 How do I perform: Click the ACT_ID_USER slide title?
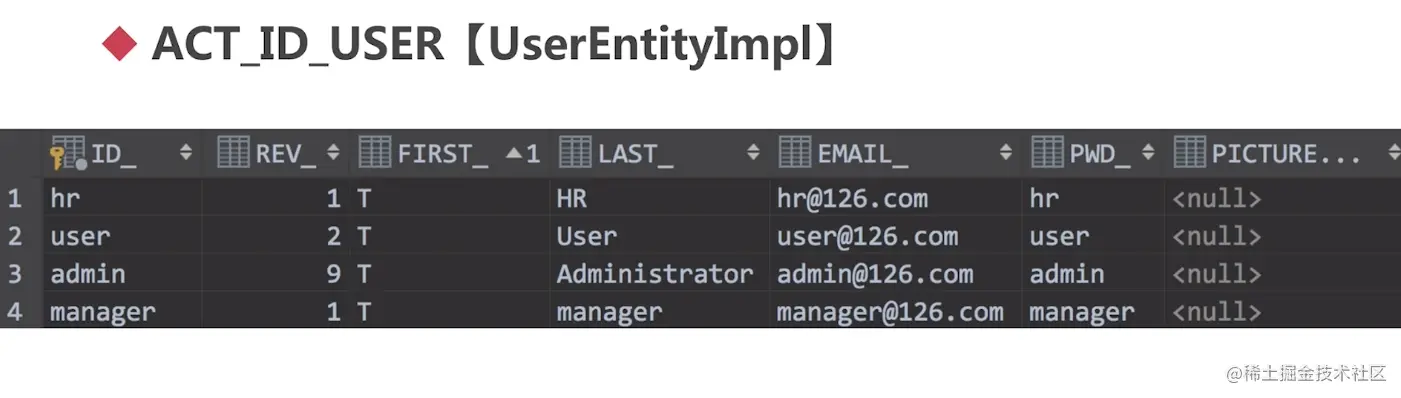[493, 45]
